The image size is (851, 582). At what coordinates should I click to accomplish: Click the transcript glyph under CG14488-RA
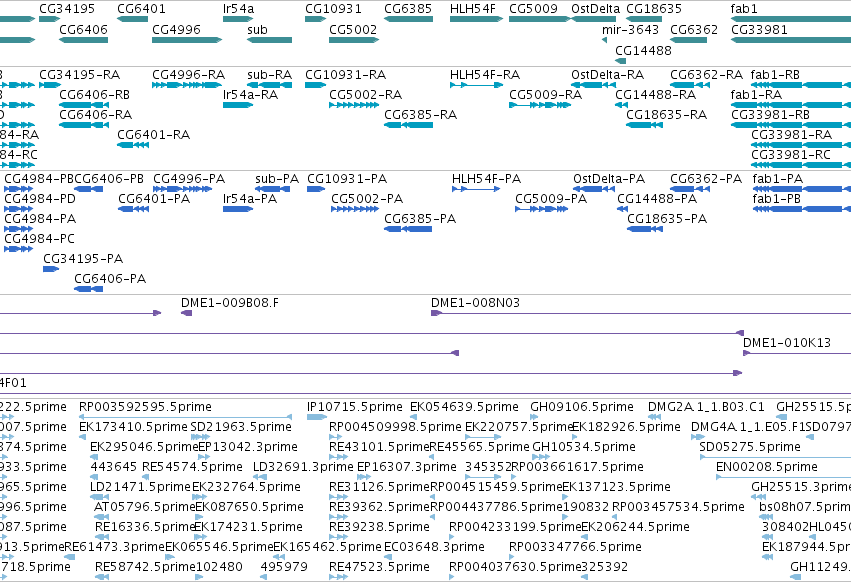[621, 105]
